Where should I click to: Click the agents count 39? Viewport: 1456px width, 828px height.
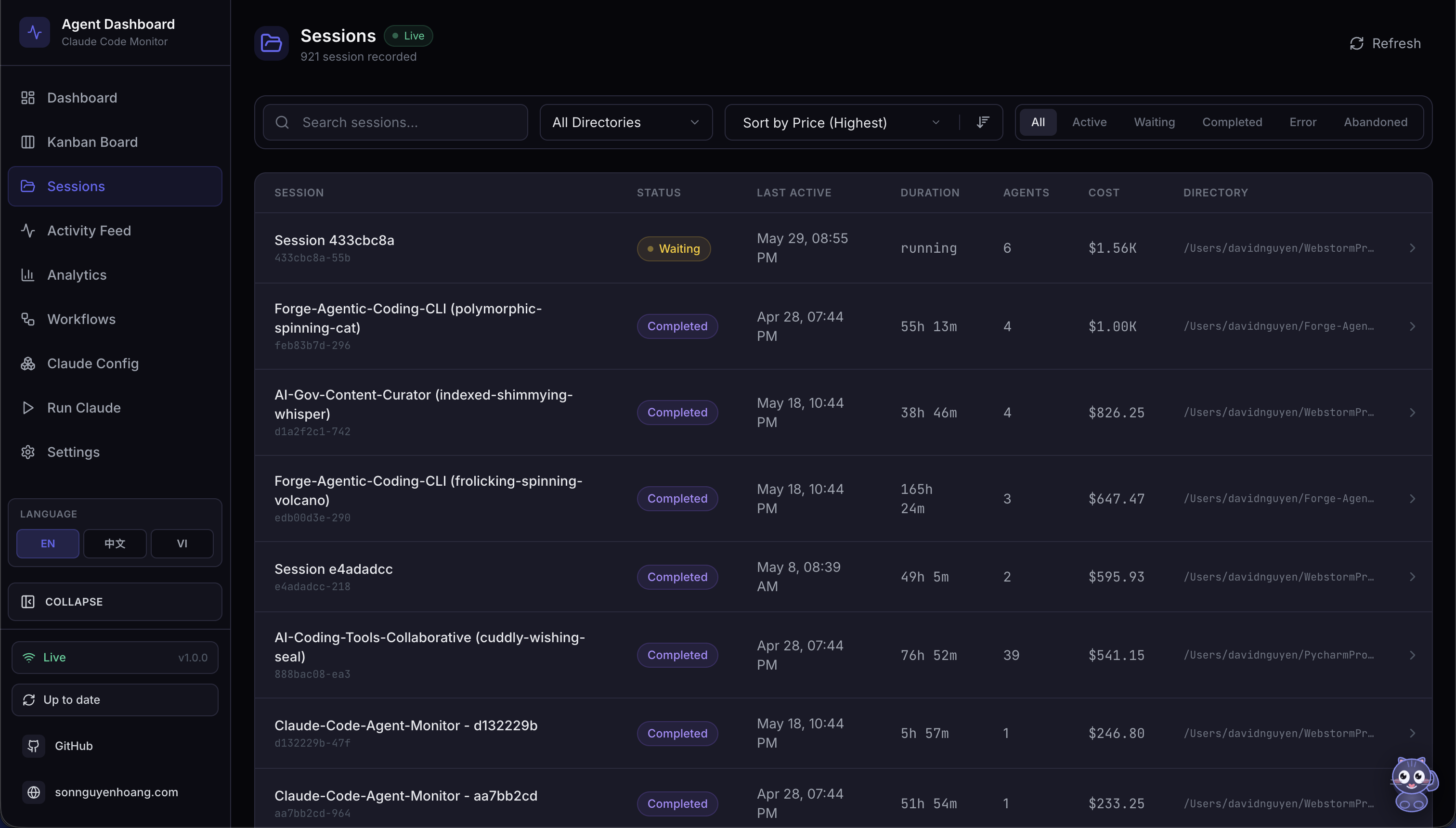[x=1011, y=656]
